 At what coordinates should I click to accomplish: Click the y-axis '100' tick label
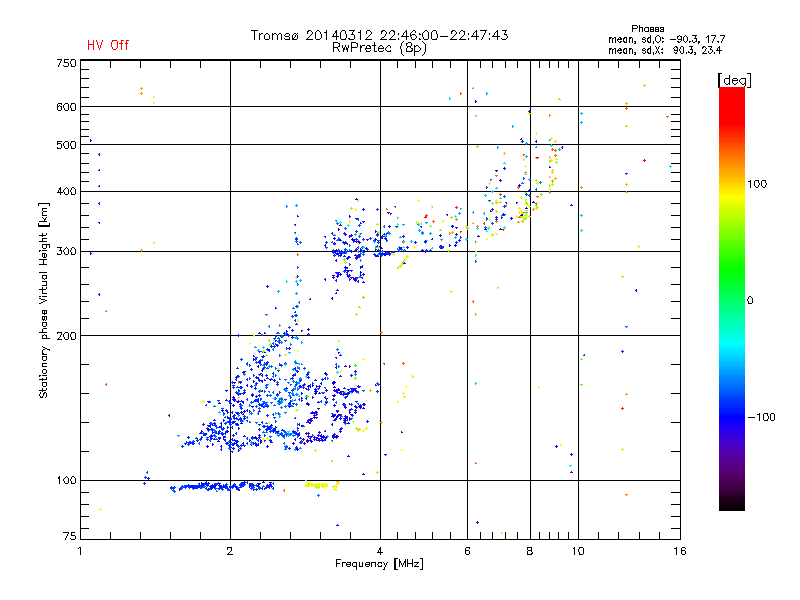(x=66, y=481)
